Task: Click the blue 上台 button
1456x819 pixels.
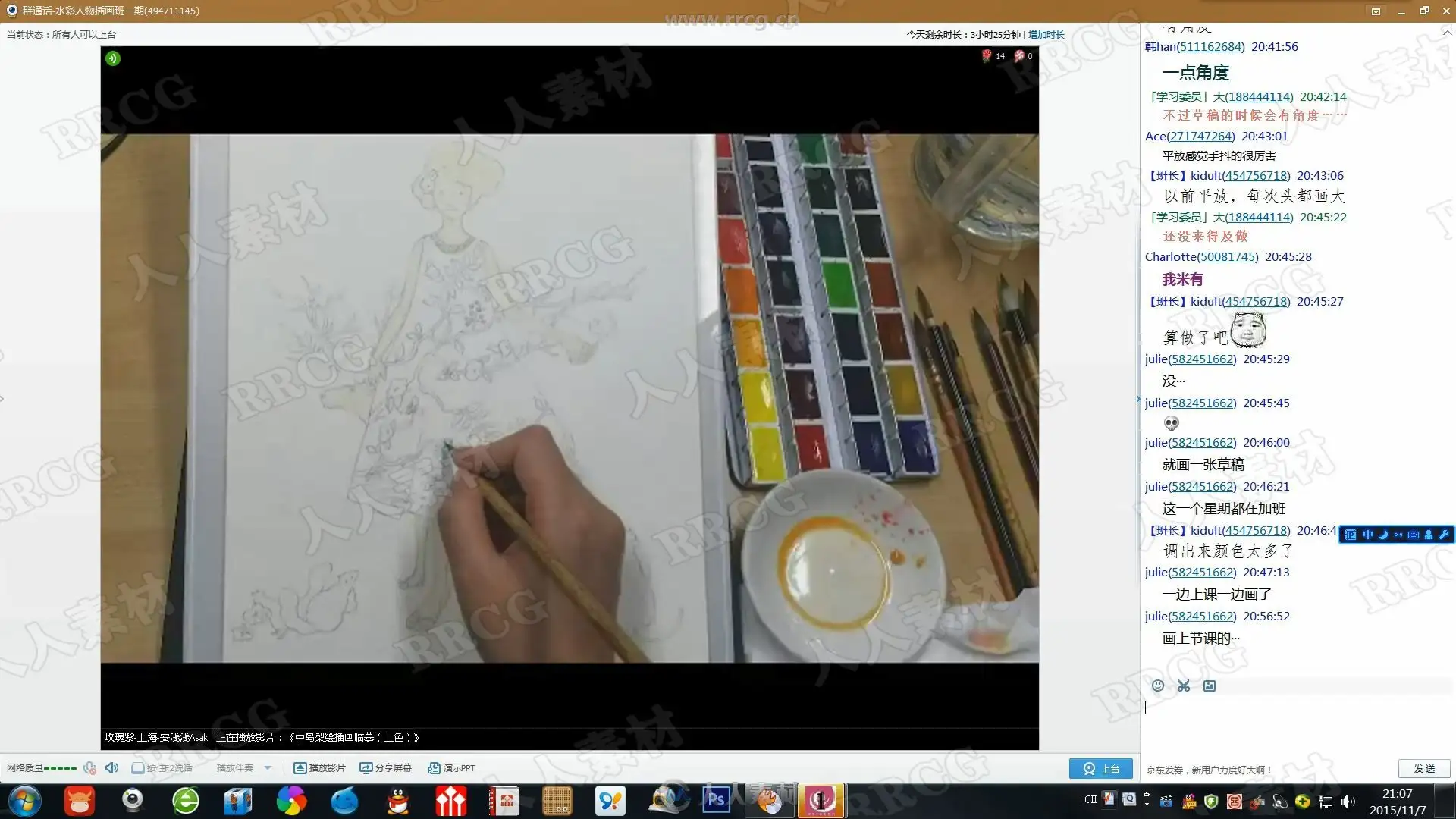Action: point(1100,768)
